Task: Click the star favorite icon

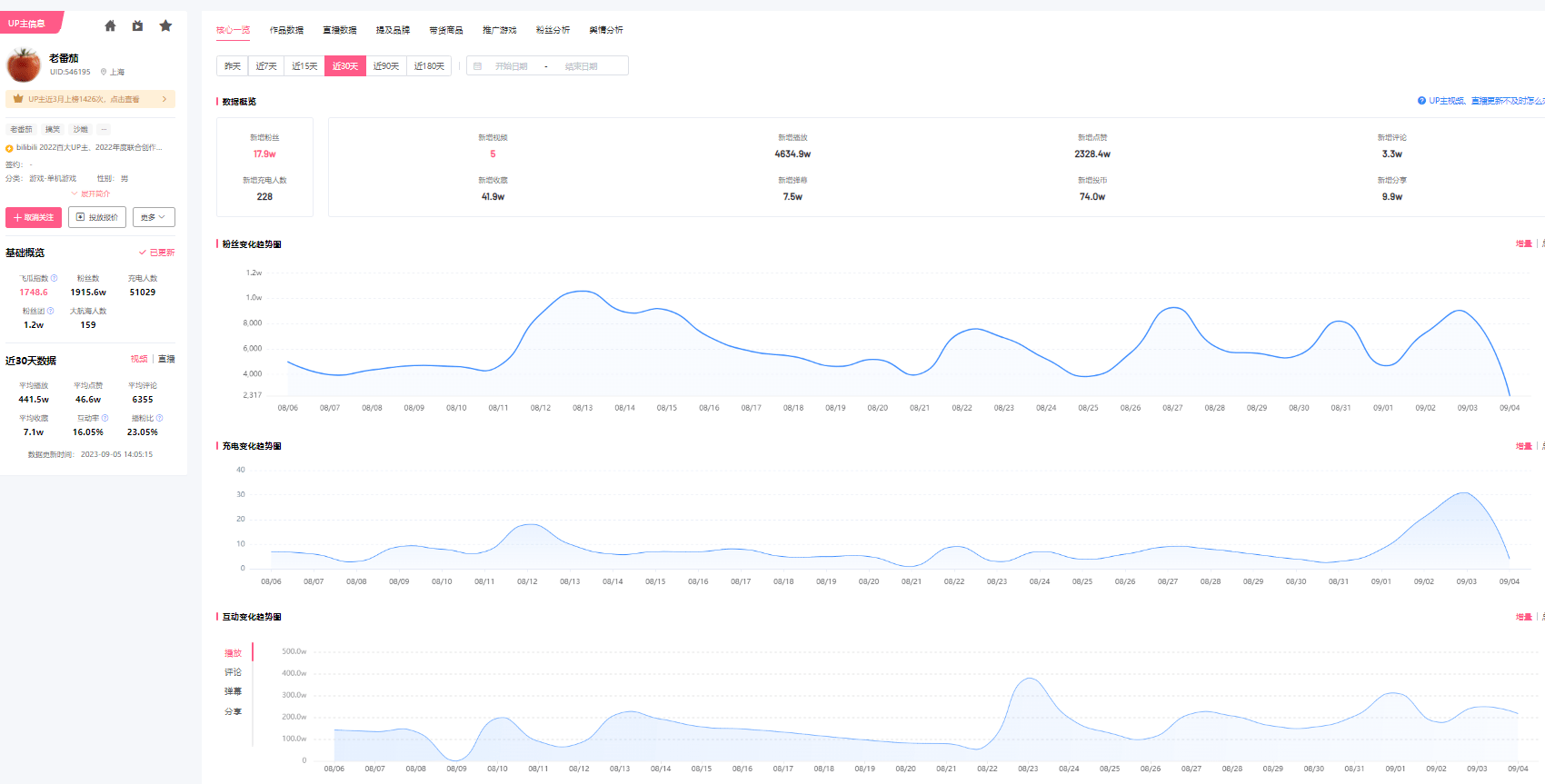Action: pos(165,25)
